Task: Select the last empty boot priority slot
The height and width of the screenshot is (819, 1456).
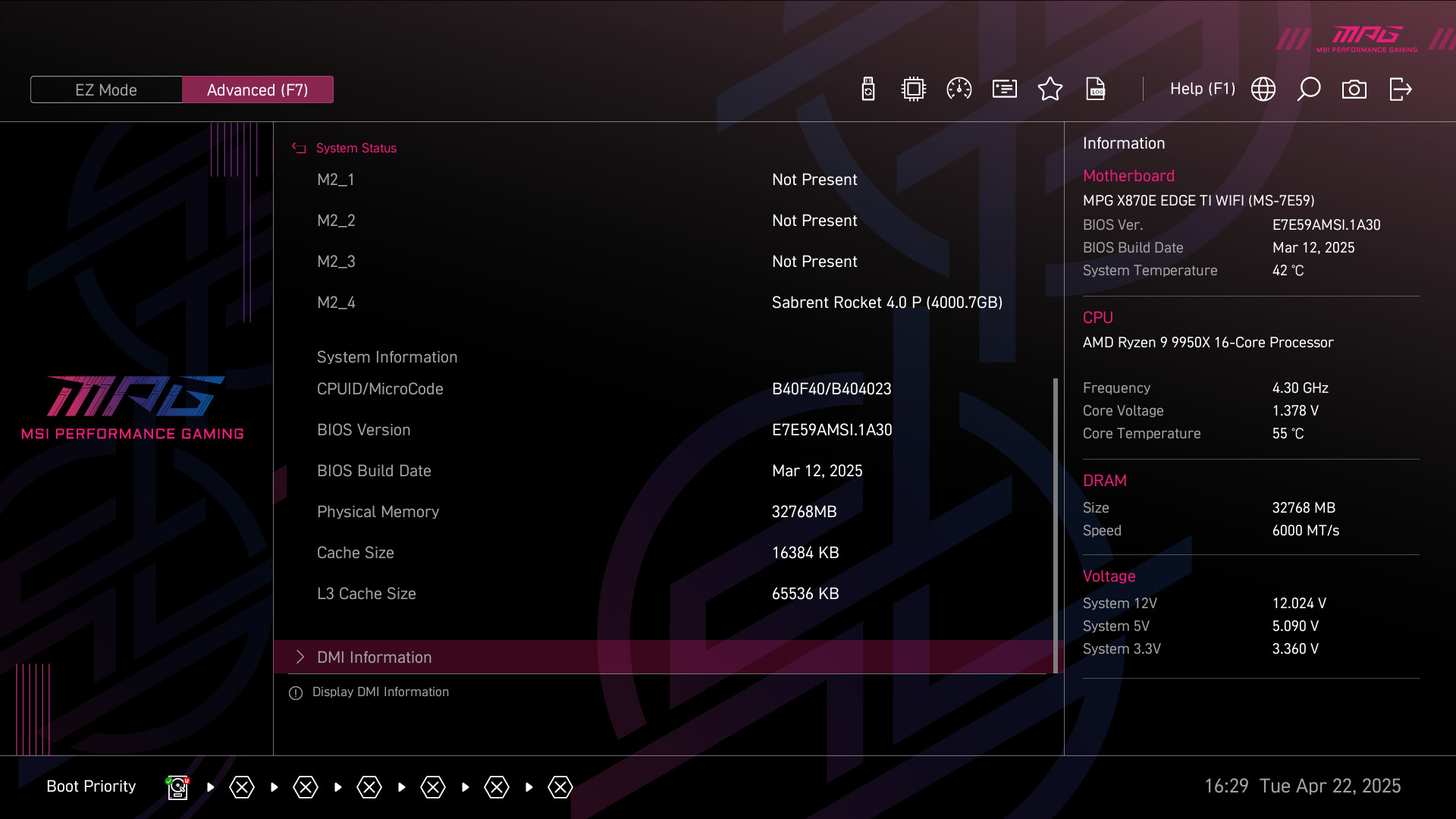Action: (560, 787)
